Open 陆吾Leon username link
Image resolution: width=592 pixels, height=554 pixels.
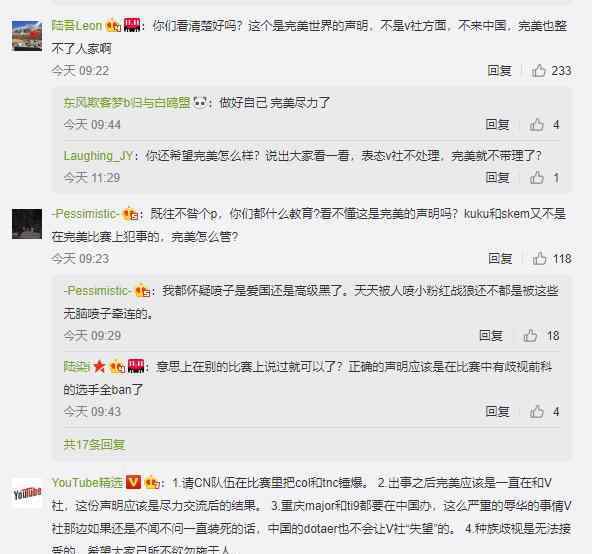click(x=77, y=26)
